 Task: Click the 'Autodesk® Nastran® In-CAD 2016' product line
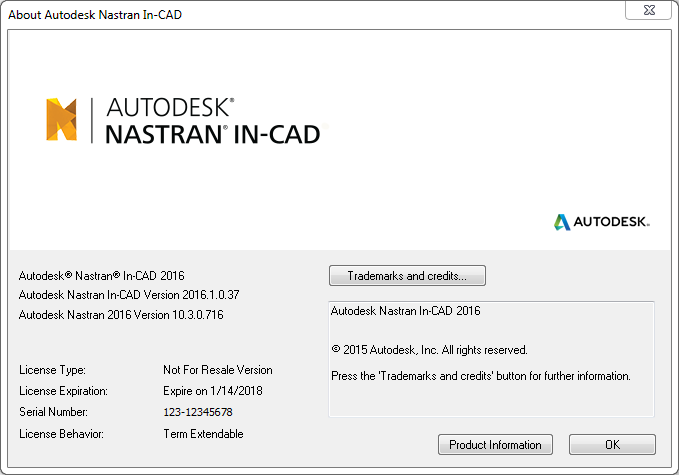pos(101,276)
